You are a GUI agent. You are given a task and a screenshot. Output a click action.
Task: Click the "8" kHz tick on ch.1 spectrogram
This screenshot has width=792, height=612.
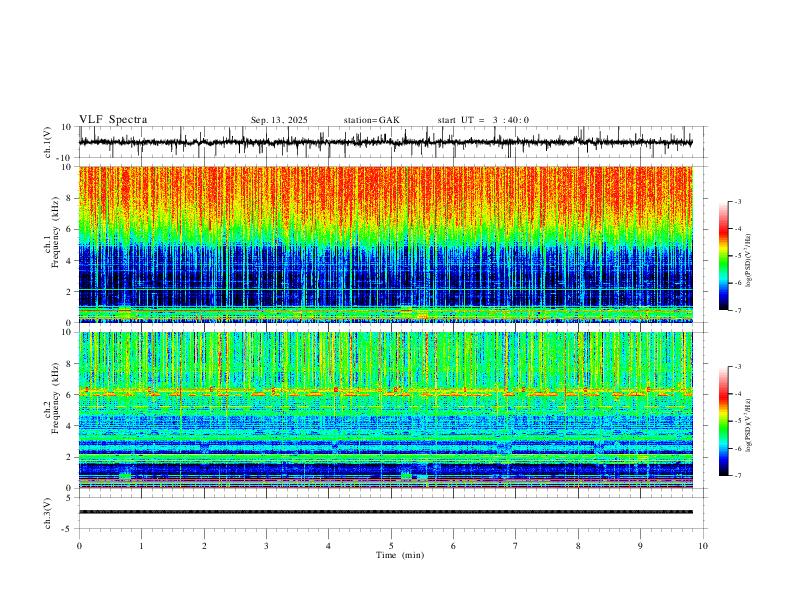coord(70,198)
